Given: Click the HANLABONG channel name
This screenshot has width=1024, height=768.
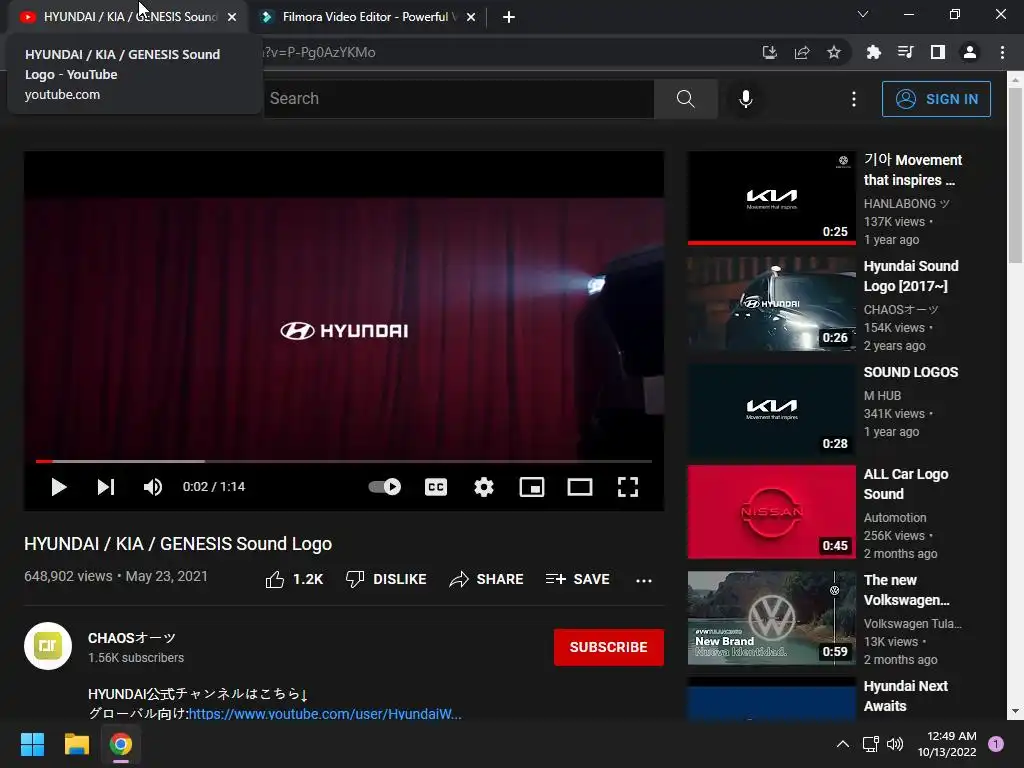Looking at the screenshot, I should 906,204.
